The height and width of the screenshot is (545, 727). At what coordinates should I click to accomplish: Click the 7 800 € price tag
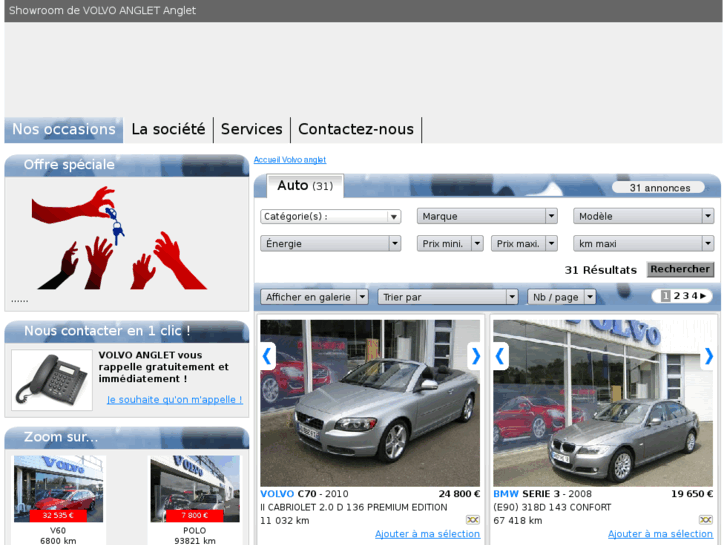195,515
